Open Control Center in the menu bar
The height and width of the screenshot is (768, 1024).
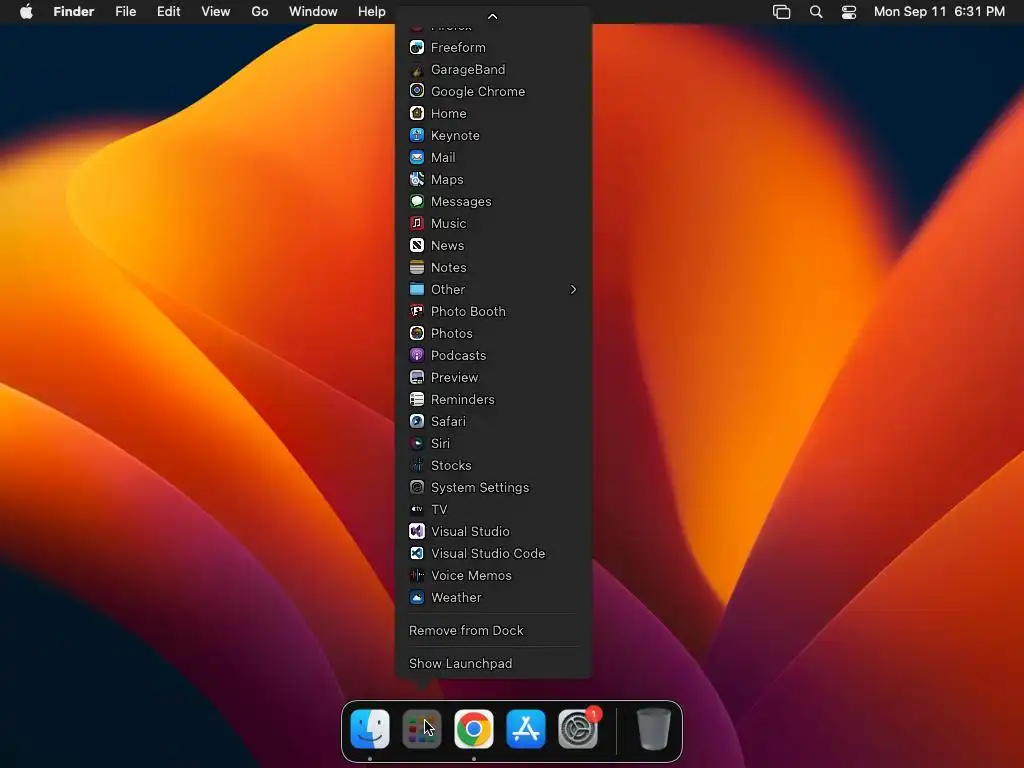tap(849, 12)
